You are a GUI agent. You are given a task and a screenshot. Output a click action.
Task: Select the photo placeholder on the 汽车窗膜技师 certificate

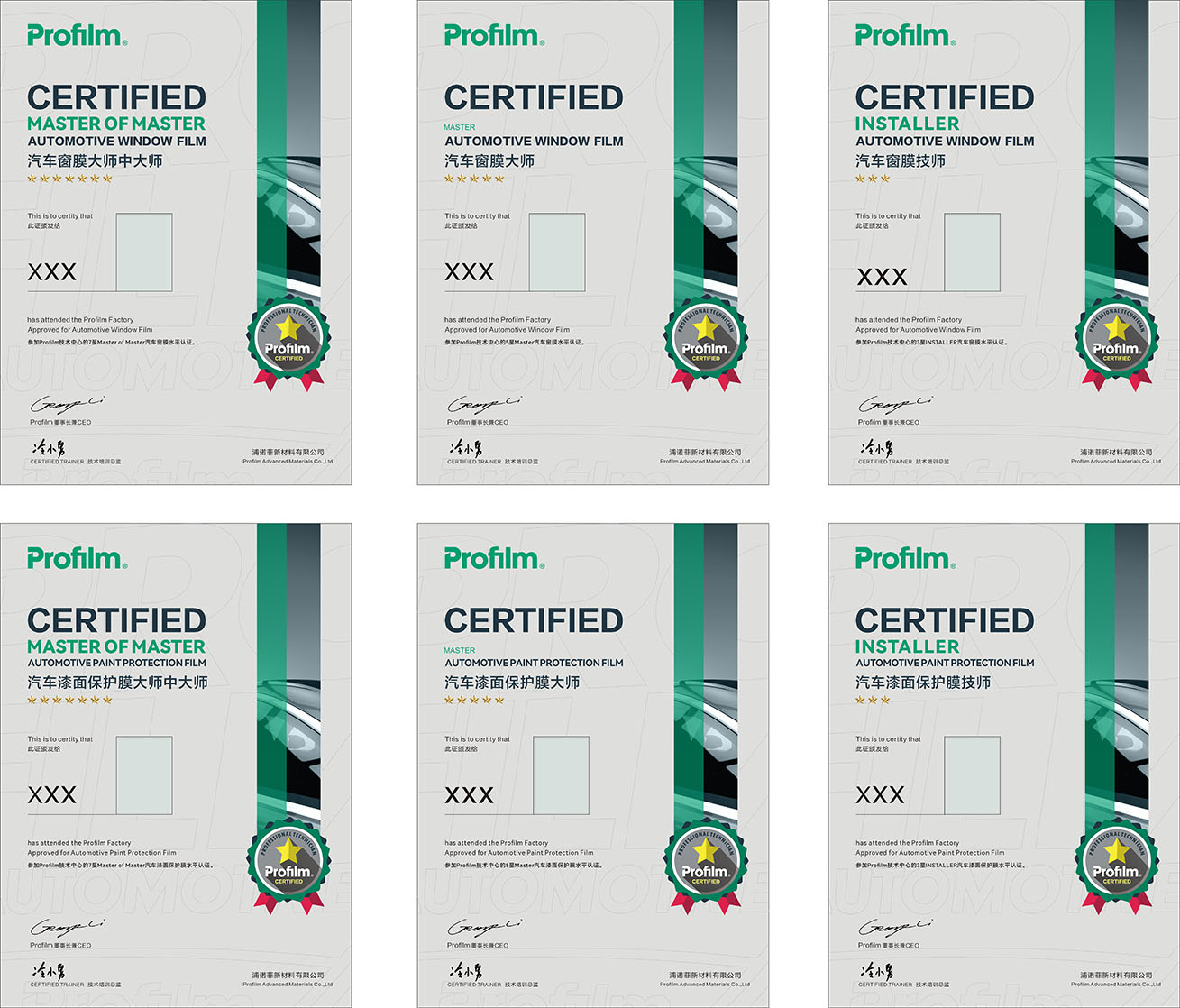973,252
